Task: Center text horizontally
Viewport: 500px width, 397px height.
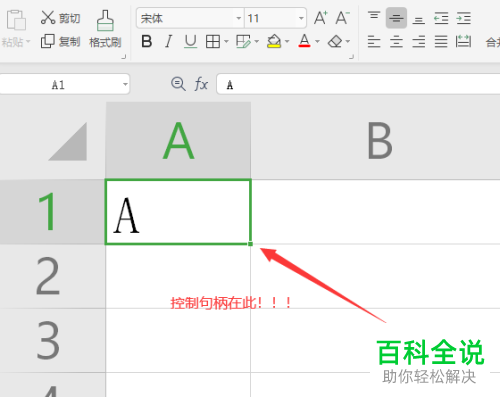Action: pyautogui.click(x=396, y=42)
